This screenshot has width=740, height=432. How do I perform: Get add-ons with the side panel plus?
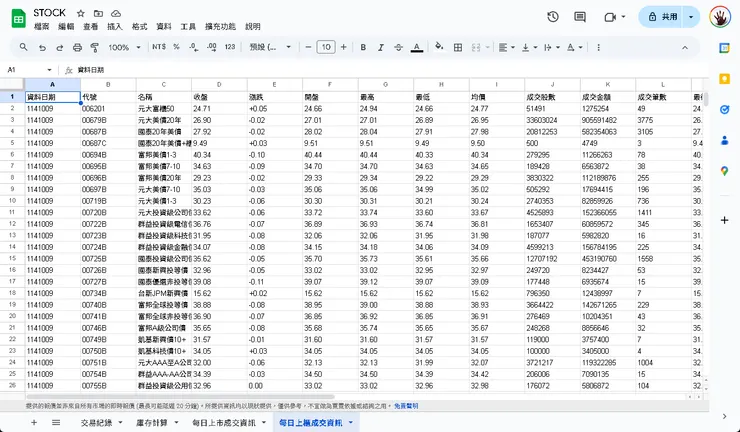click(x=724, y=220)
